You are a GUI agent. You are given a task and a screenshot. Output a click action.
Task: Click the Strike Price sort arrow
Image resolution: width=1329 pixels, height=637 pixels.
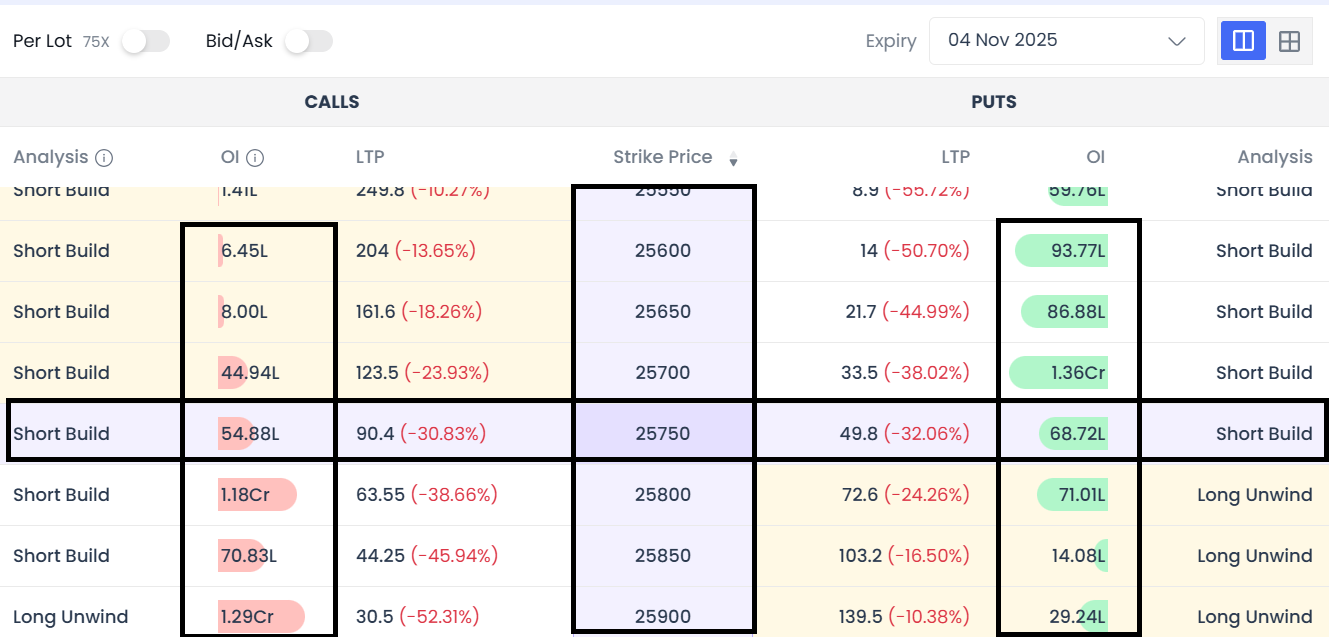point(733,159)
